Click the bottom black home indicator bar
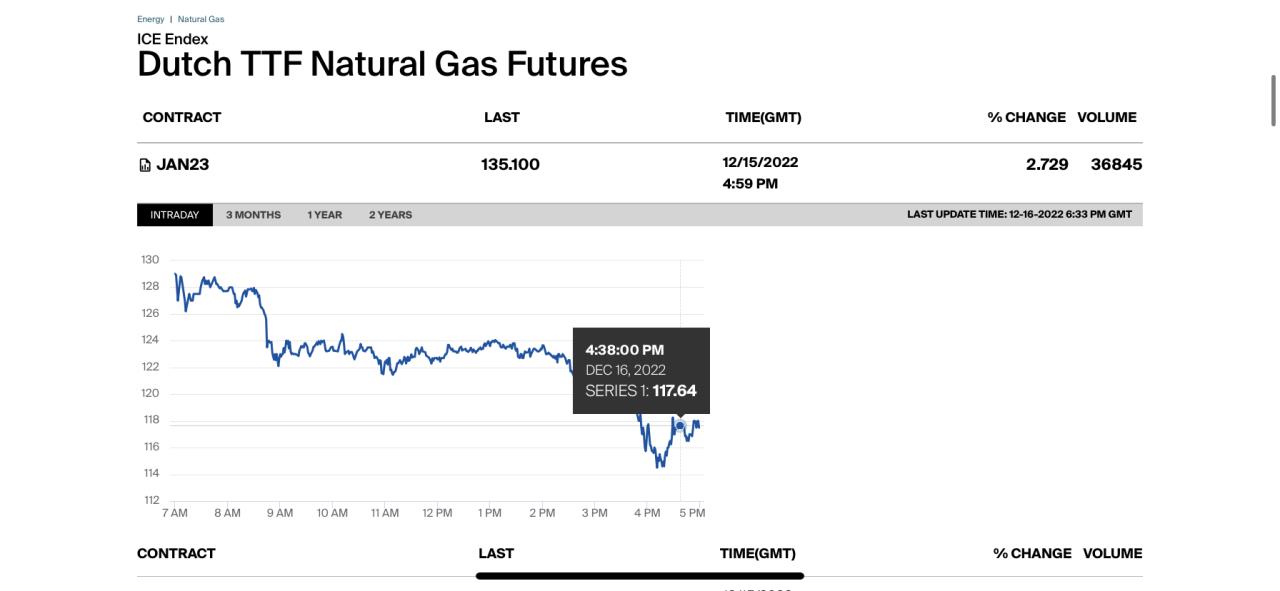Screen dimensions: 1280x591 point(640,576)
